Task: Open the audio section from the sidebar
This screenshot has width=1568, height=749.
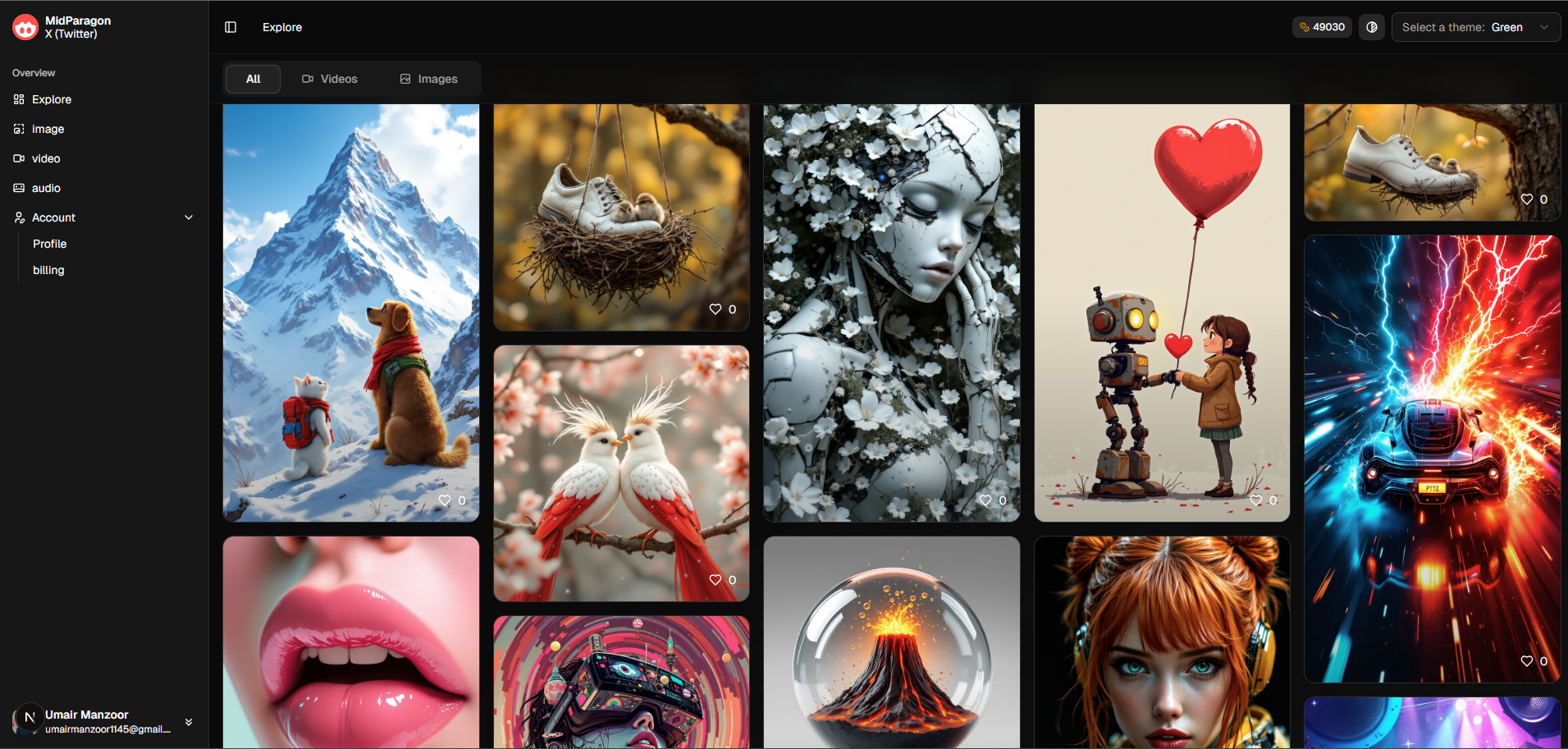Action: point(47,188)
